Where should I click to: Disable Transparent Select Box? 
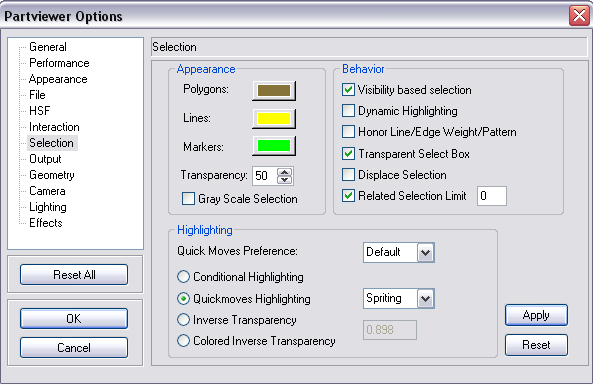[348, 154]
